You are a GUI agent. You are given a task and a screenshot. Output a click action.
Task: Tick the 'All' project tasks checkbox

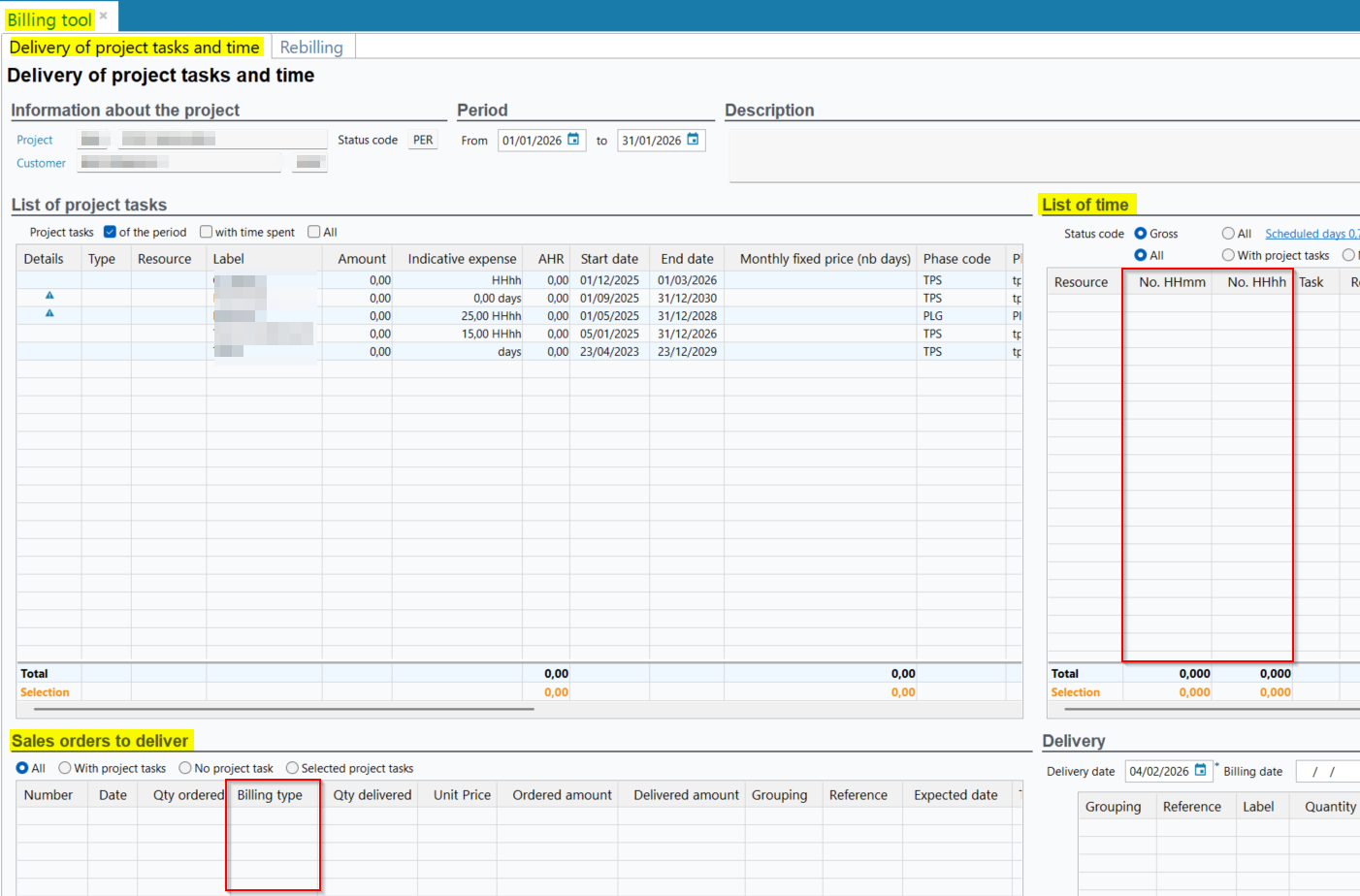point(313,232)
